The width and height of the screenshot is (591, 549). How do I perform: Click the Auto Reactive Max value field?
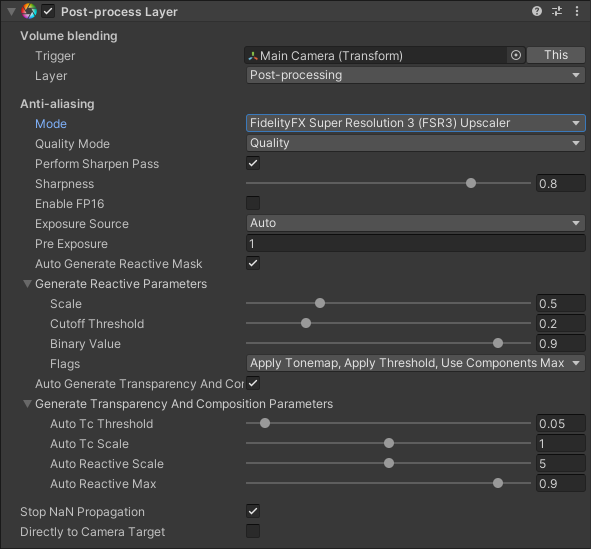point(560,483)
